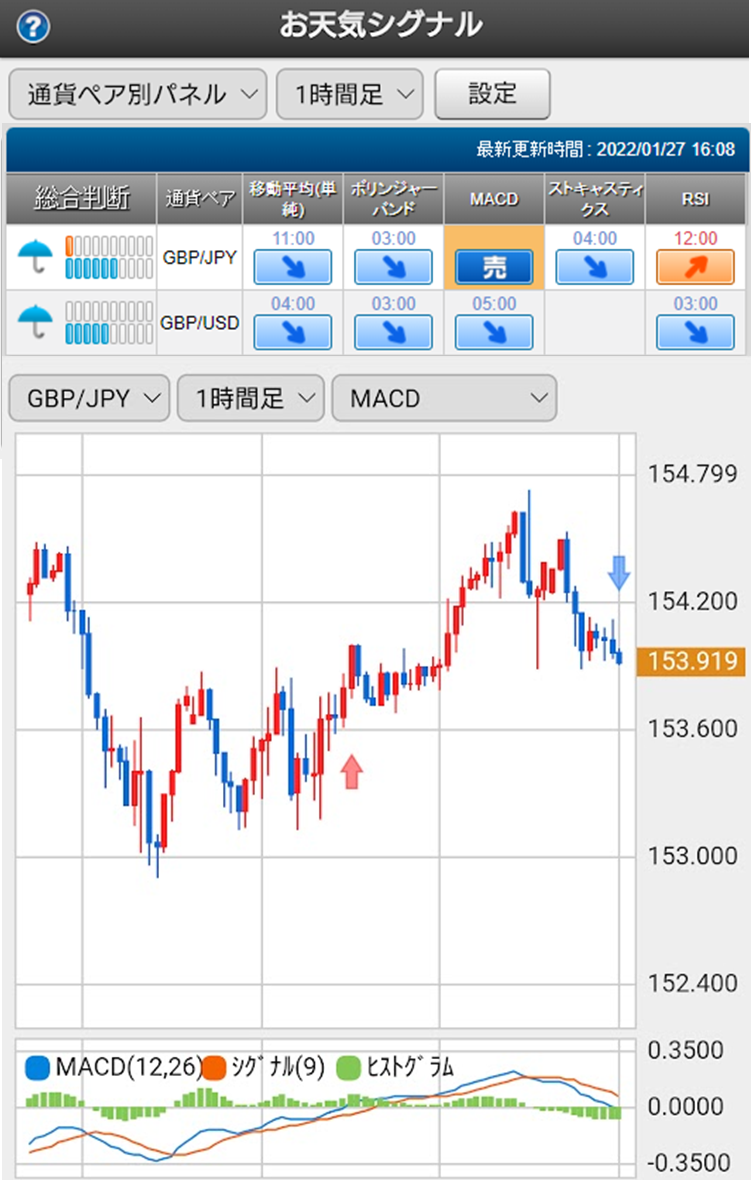
Task: Click green ヒストグラム legend square
Action: coord(349,1068)
